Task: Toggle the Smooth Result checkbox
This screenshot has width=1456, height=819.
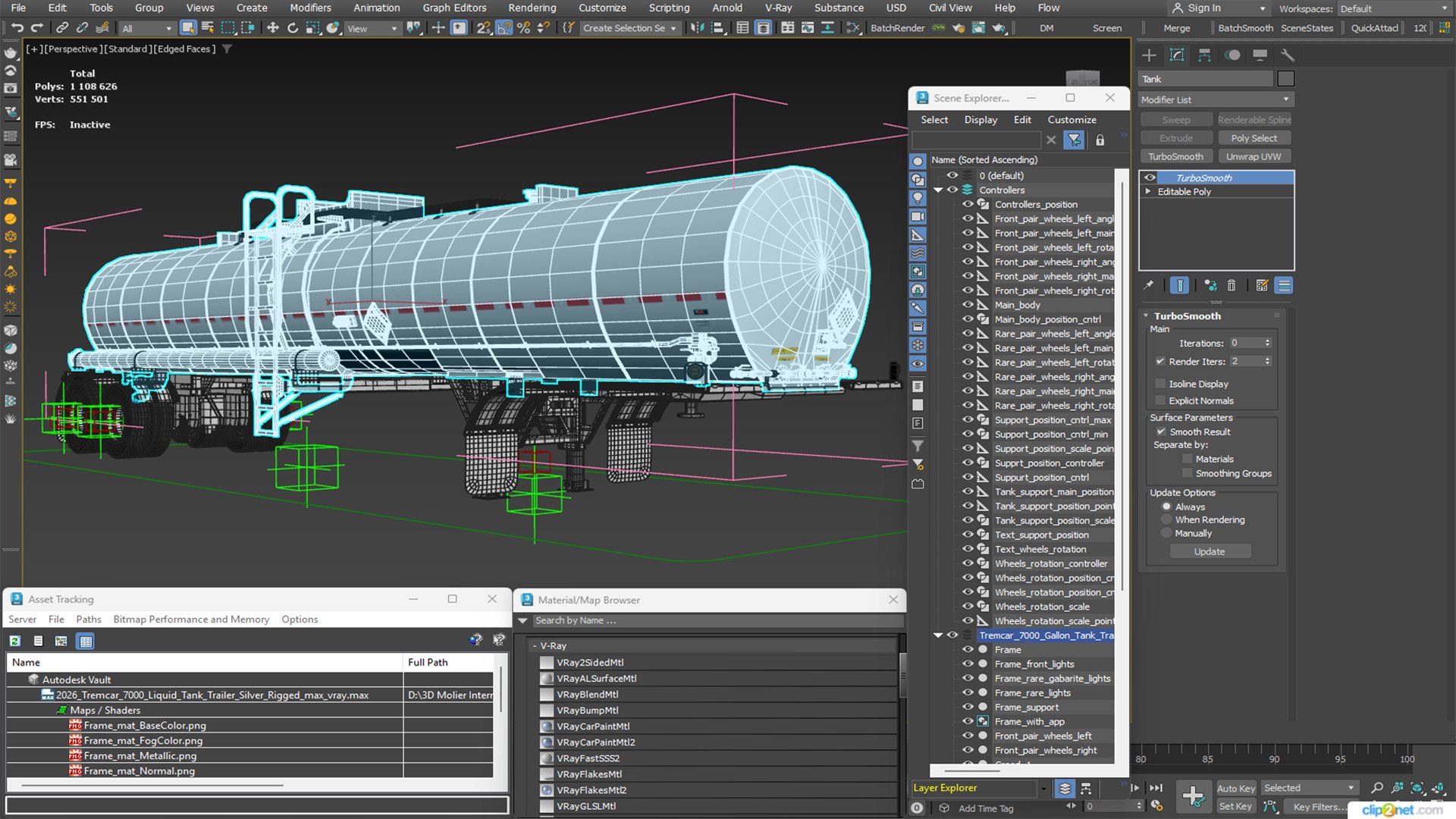Action: (1161, 432)
